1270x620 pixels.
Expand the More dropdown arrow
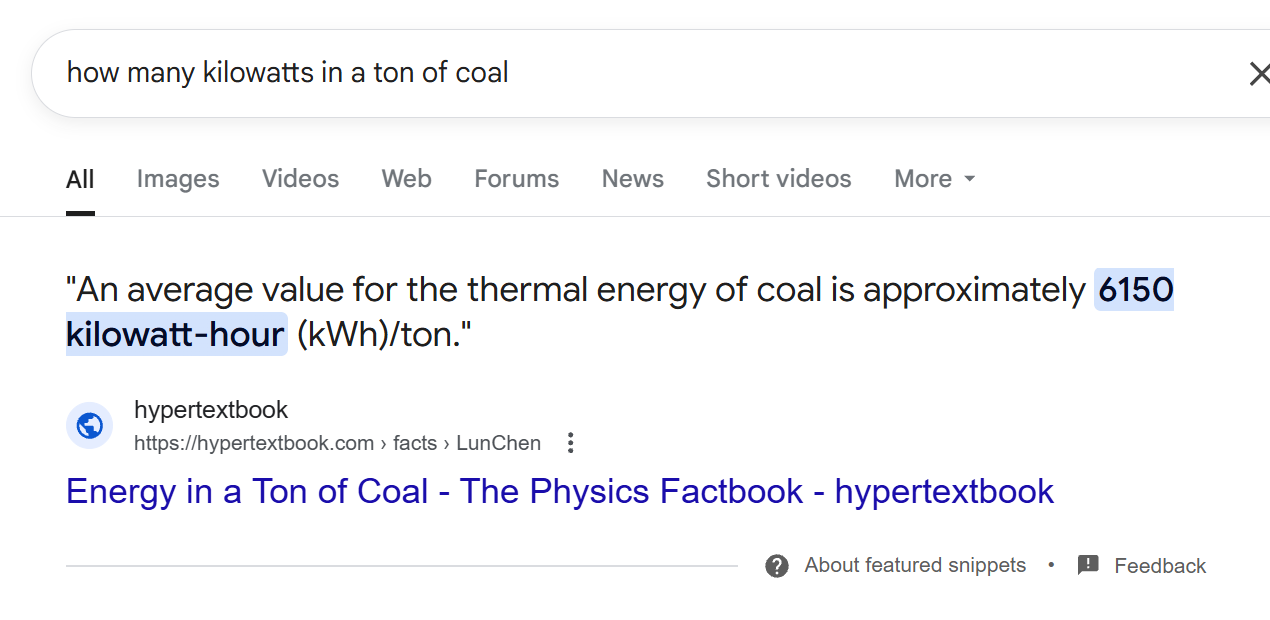pyautogui.click(x=969, y=180)
